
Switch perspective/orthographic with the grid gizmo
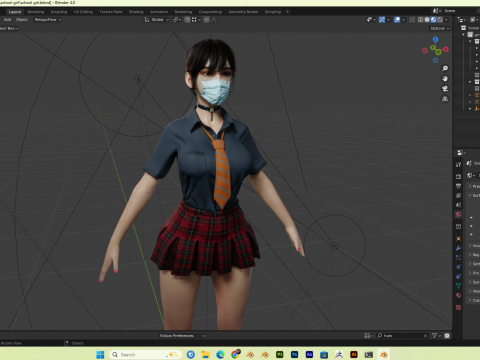point(445,99)
